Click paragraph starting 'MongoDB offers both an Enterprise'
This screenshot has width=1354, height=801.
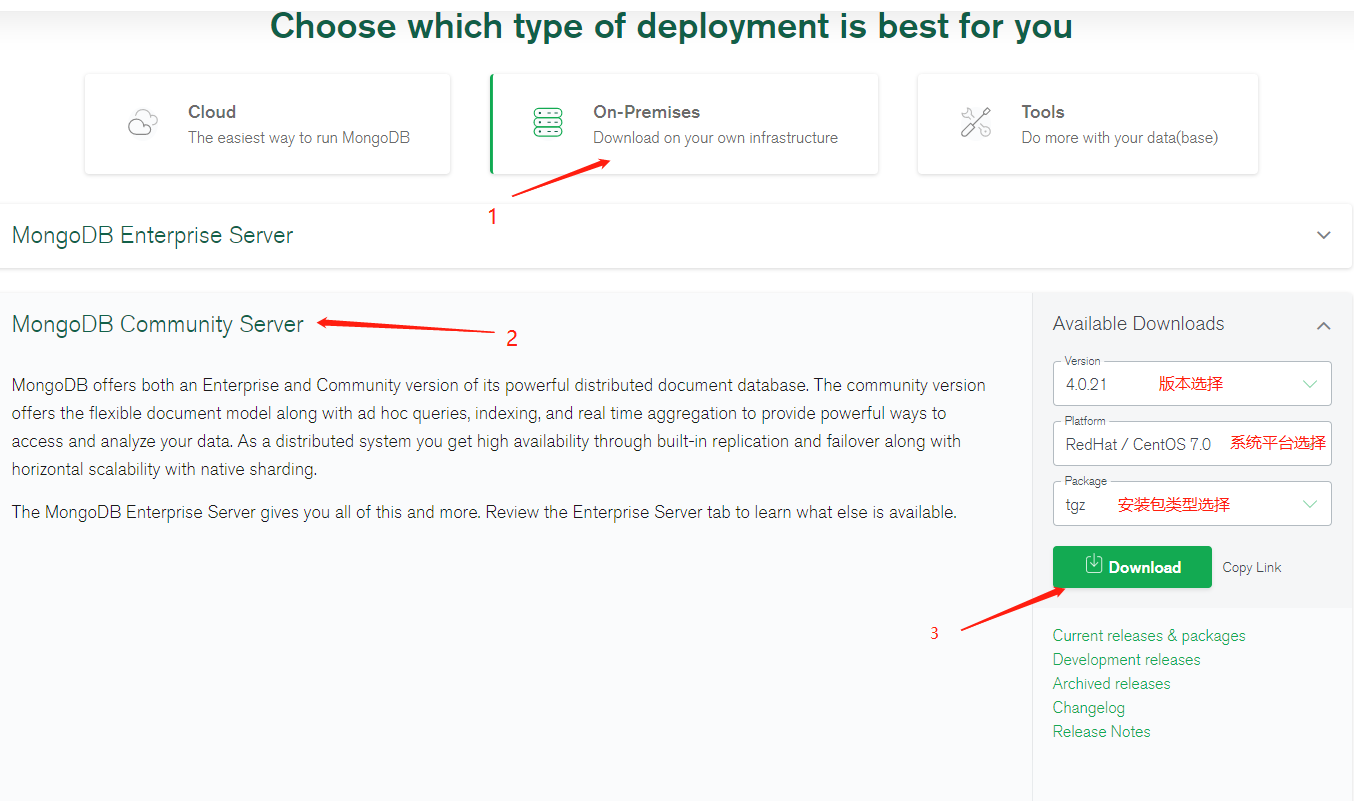pos(498,427)
